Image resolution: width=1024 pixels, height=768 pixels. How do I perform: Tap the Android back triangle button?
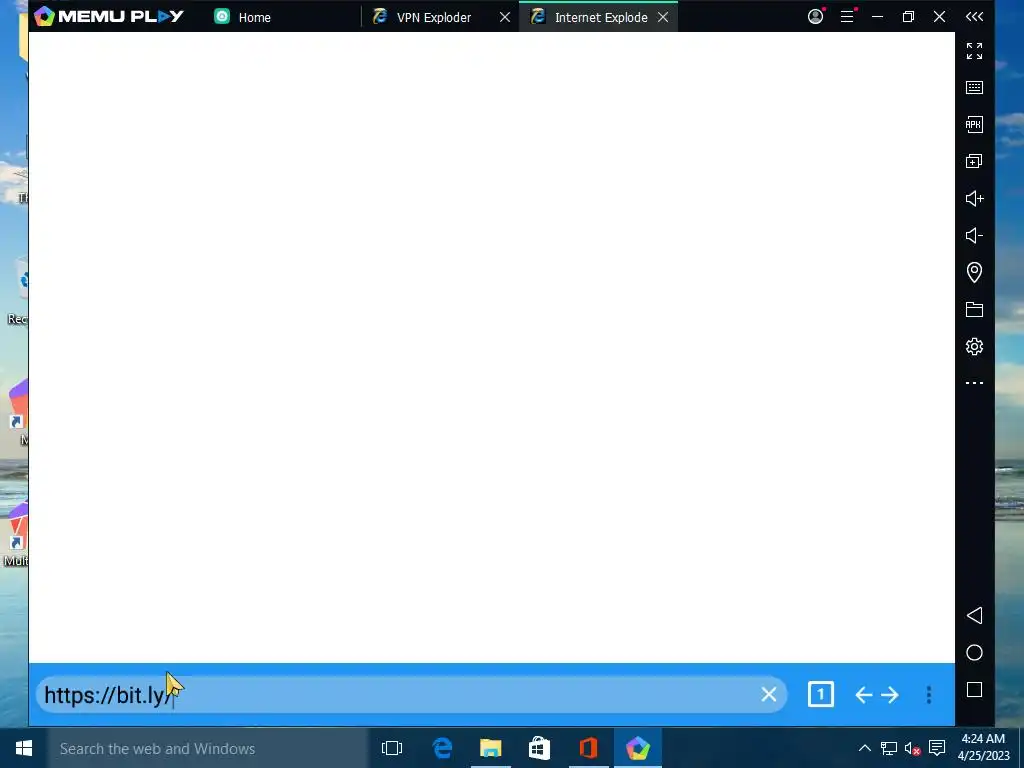[974, 615]
